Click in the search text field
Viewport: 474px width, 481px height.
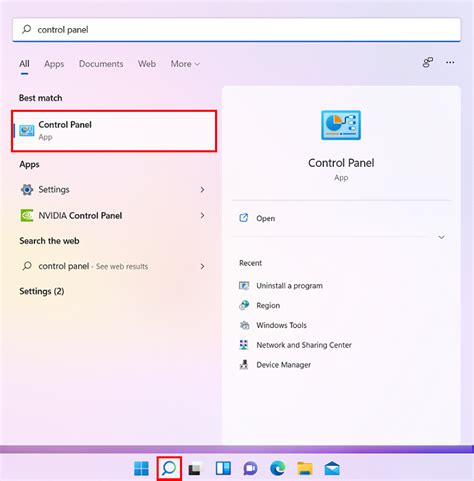pos(237,30)
